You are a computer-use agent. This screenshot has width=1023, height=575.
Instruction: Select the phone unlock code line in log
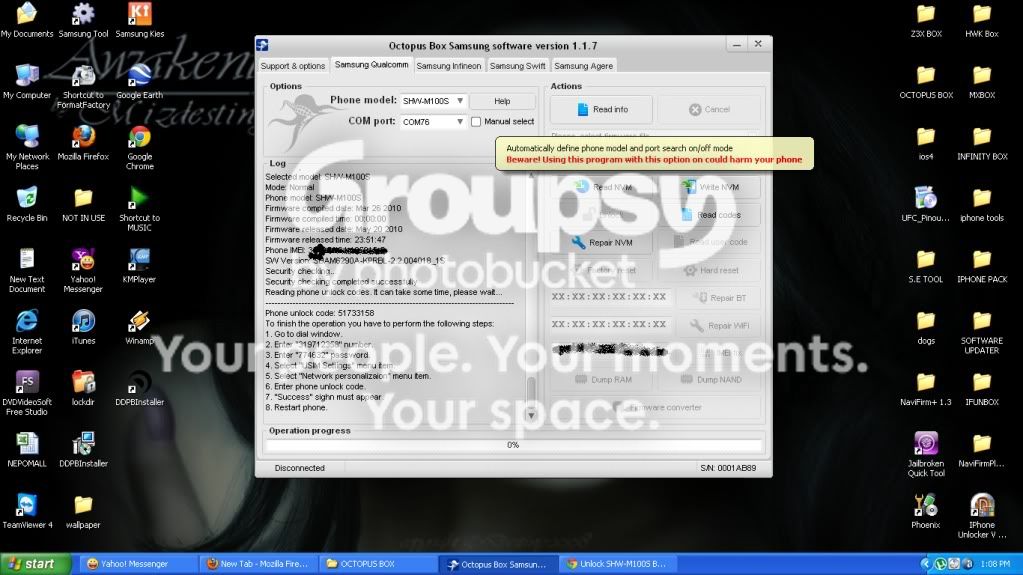click(x=320, y=313)
